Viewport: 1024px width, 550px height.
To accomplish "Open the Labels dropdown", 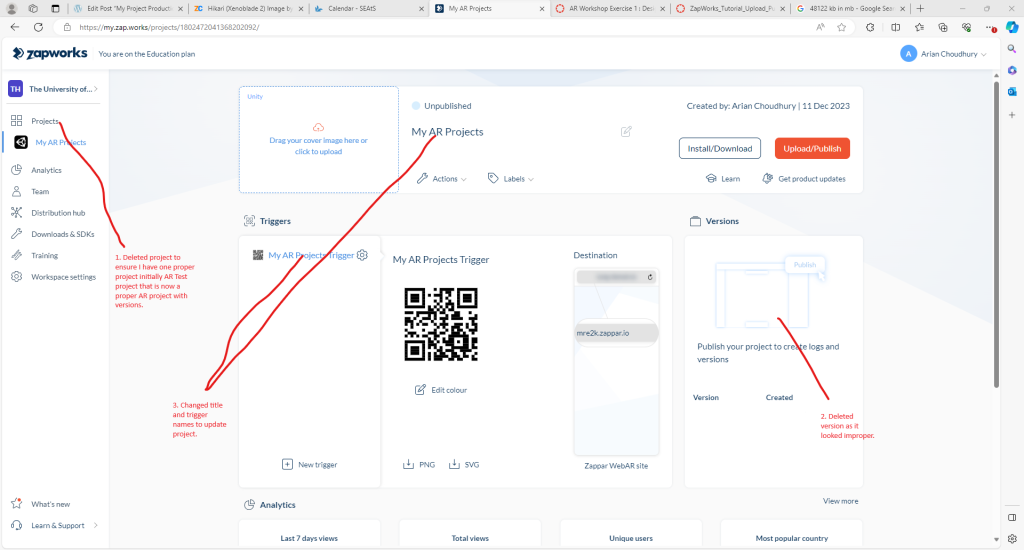I will pos(511,179).
